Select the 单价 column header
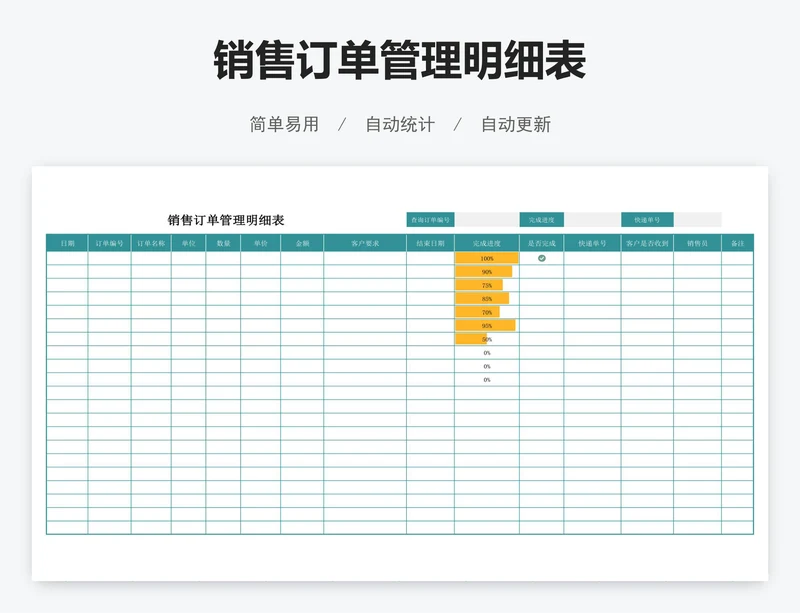The height and width of the screenshot is (613, 800). click(x=261, y=243)
